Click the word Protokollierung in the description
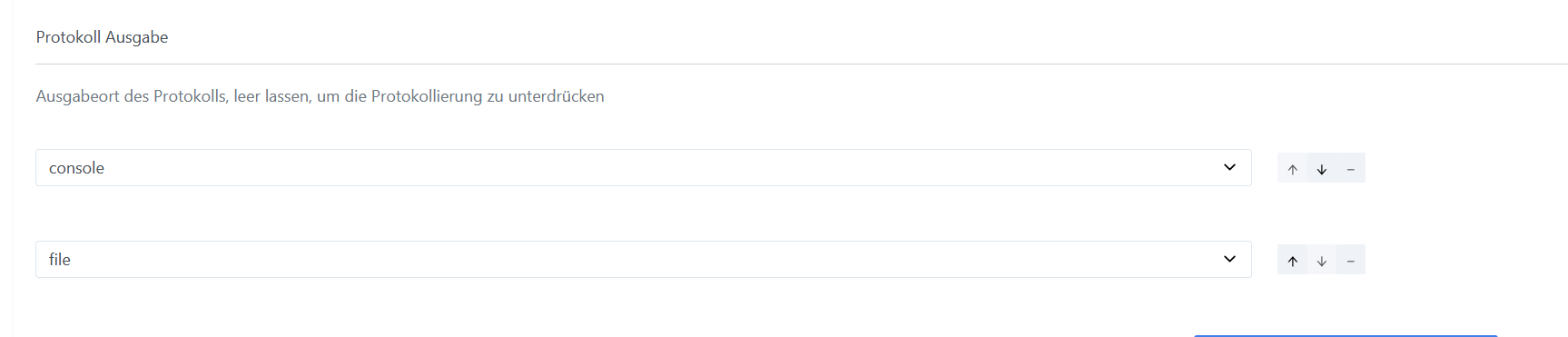The width and height of the screenshot is (1568, 337). [427, 96]
